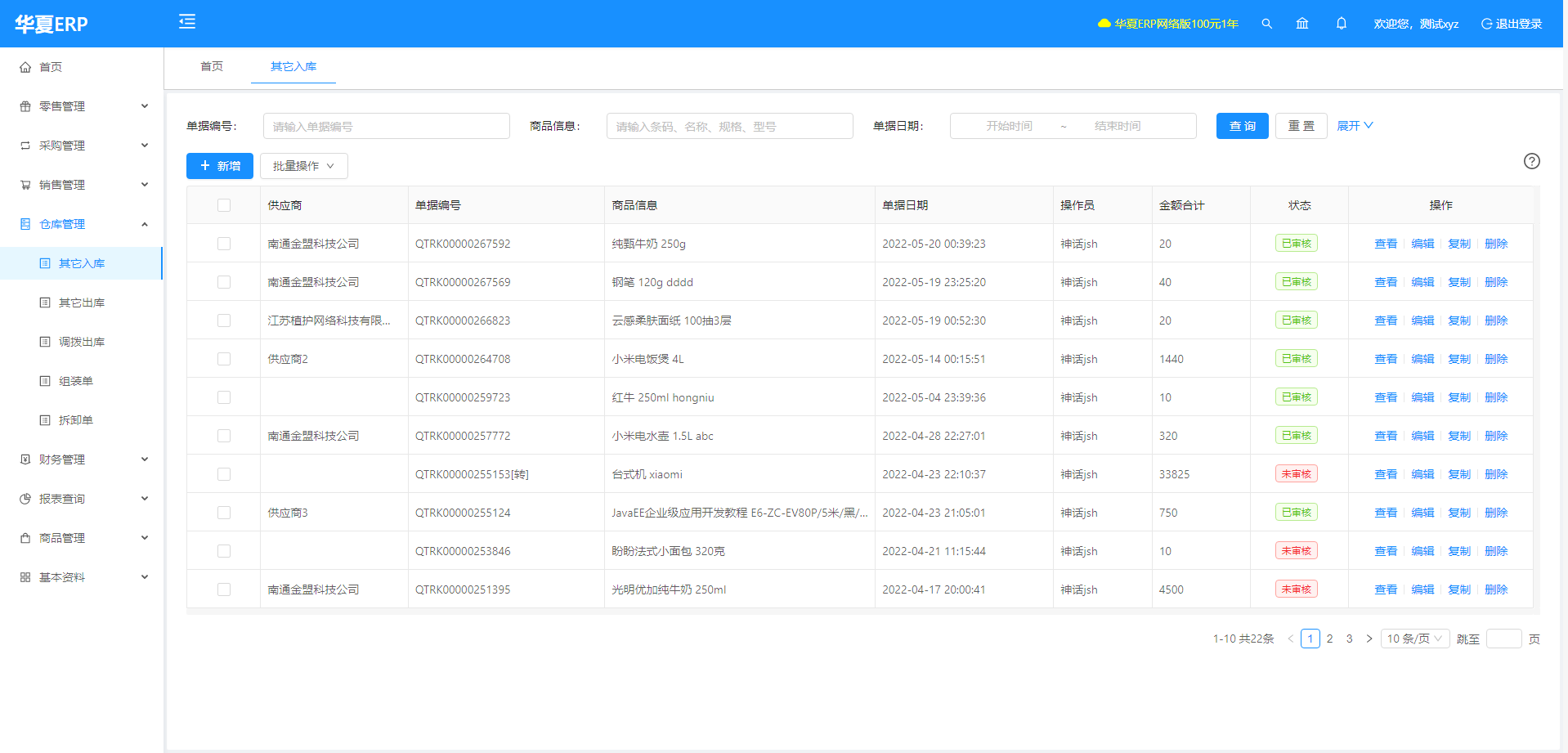Image resolution: width=1568 pixels, height=753 pixels.
Task: Open the 批量操作 dropdown
Action: pyautogui.click(x=304, y=166)
